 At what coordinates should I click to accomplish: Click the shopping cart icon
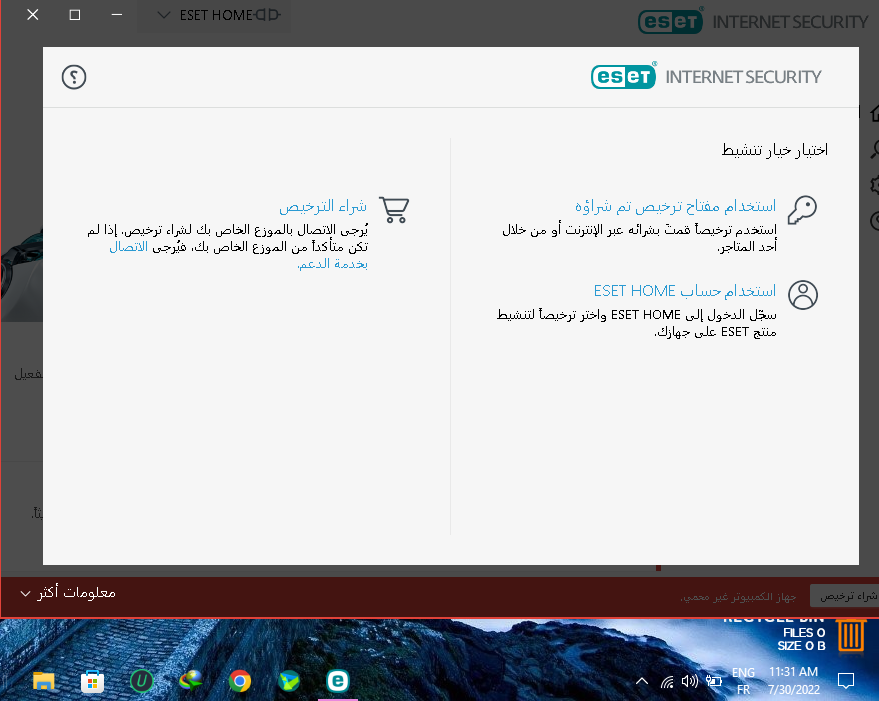[394, 210]
